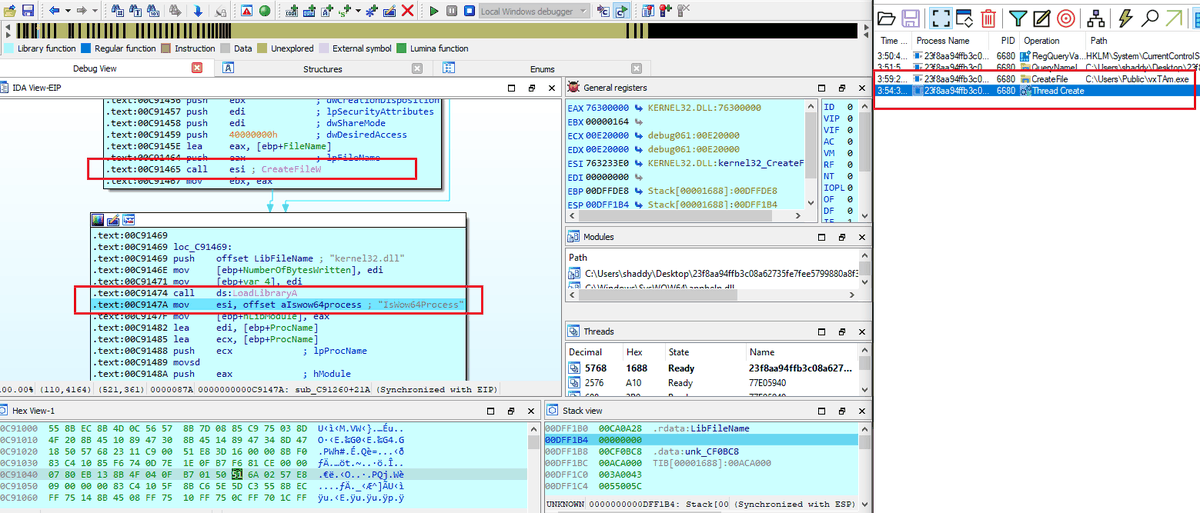Jump back with the left arrow
Screen dimensions: 1200x513
tap(53, 10)
